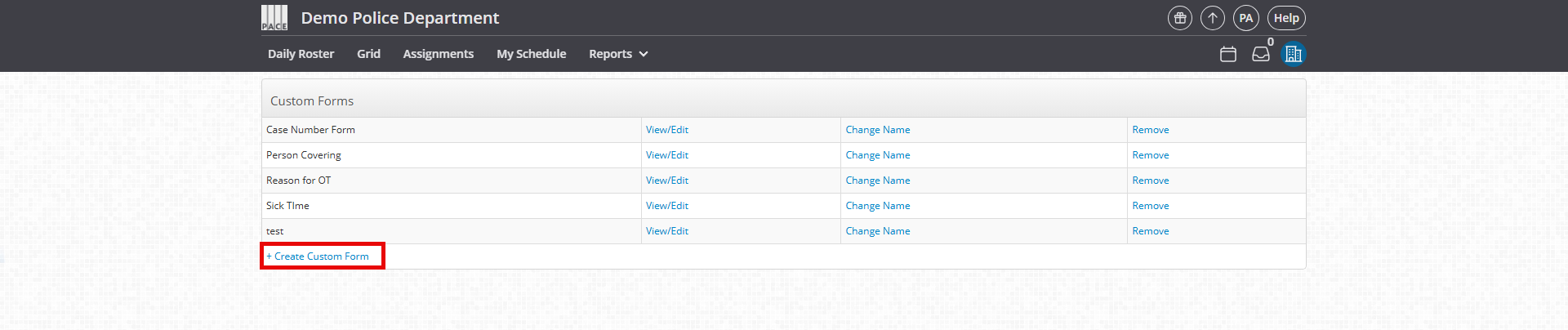This screenshot has width=1568, height=330.
Task: Click the Demo Police Department title
Action: (x=400, y=18)
